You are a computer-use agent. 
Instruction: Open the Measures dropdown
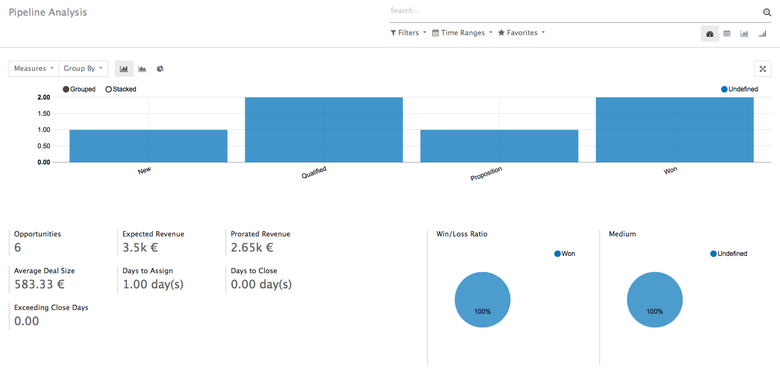pos(34,69)
